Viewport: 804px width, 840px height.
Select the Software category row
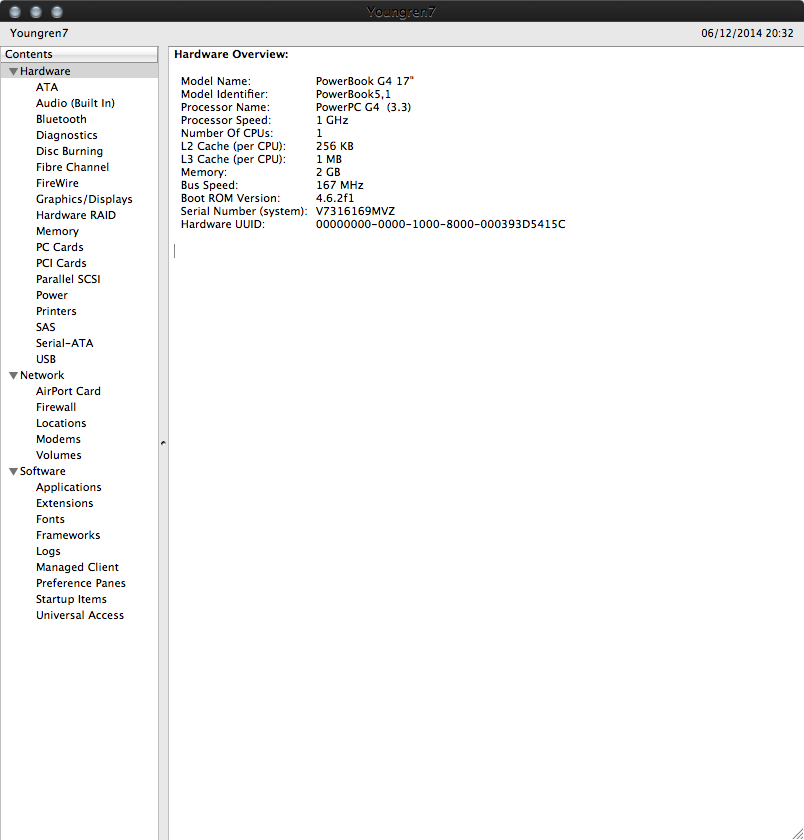click(x=79, y=471)
